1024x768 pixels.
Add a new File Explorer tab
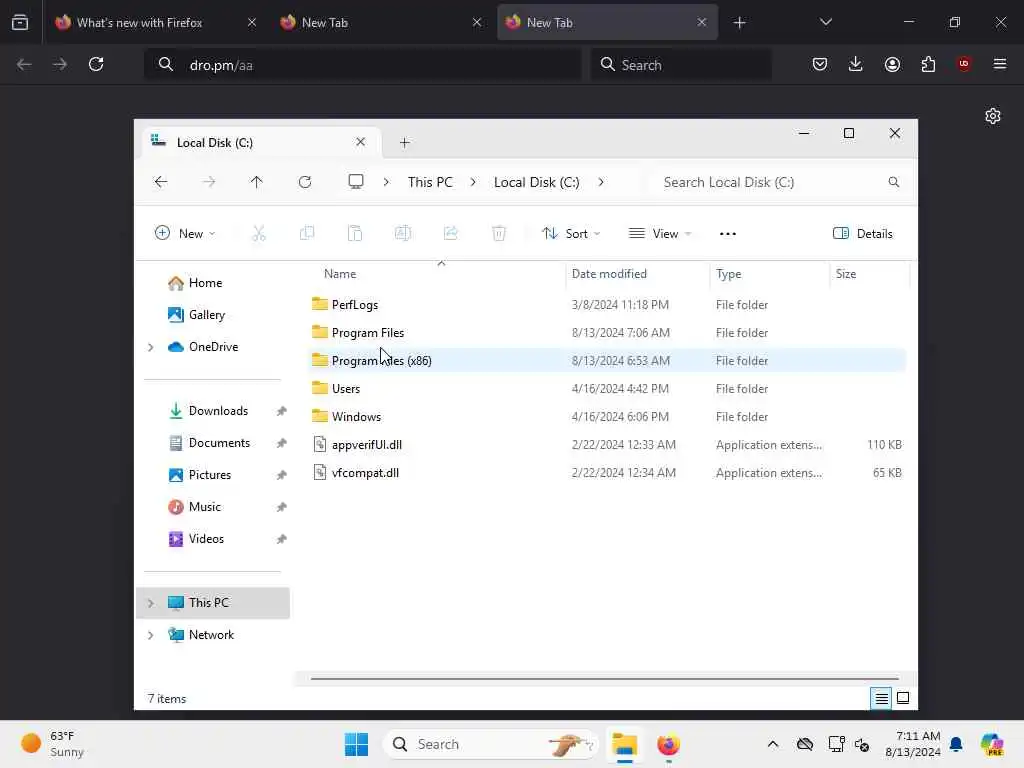(404, 142)
